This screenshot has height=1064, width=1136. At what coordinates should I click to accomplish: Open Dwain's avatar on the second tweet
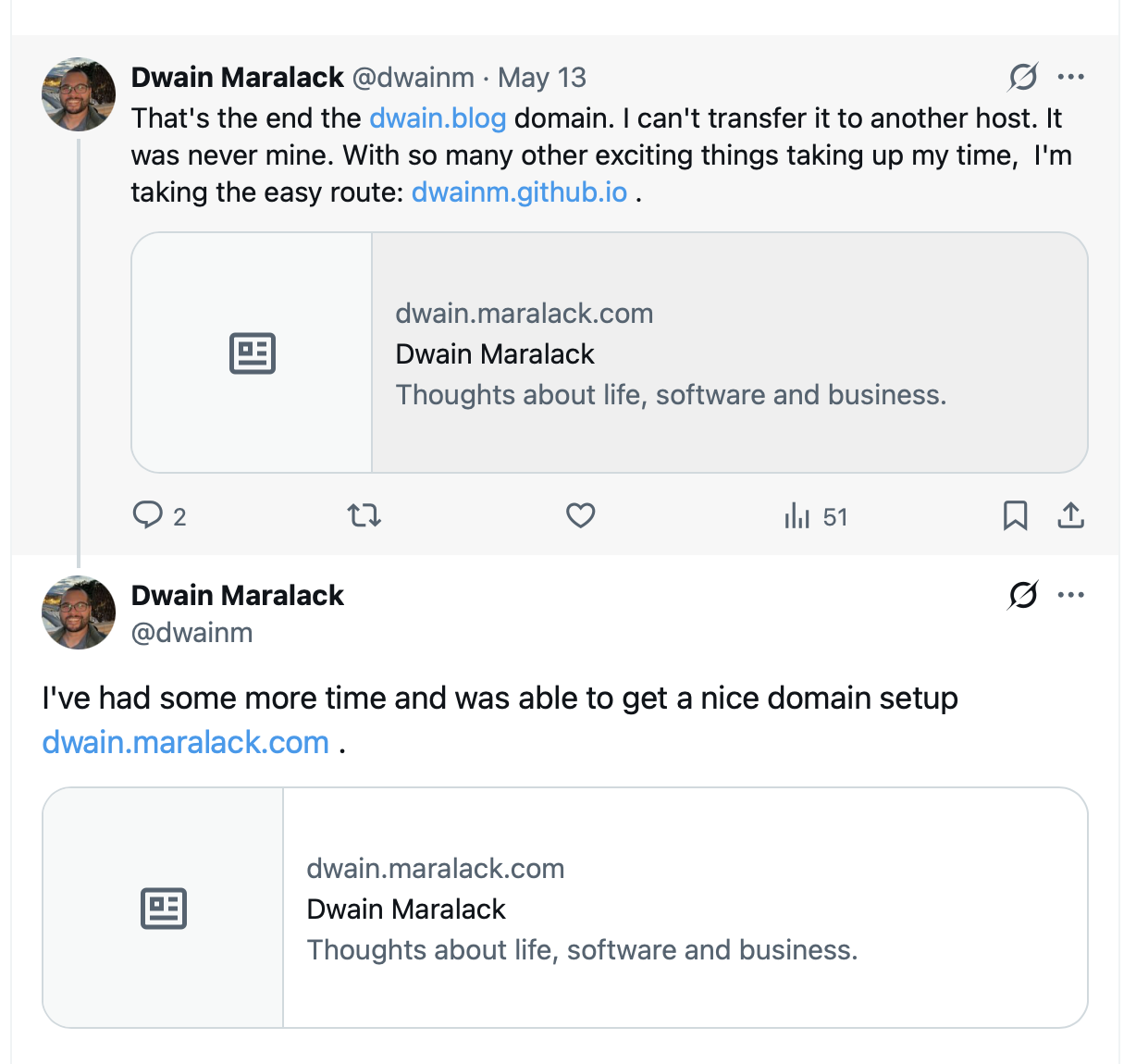click(79, 612)
